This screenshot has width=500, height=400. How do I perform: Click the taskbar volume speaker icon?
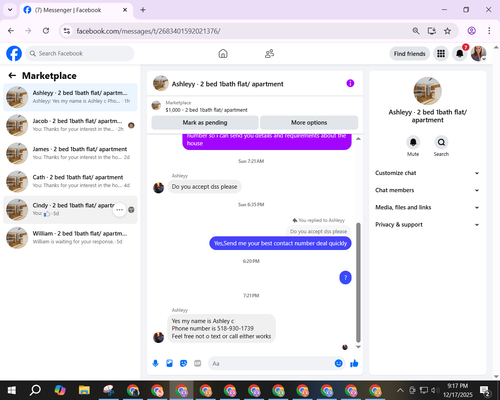pos(434,390)
